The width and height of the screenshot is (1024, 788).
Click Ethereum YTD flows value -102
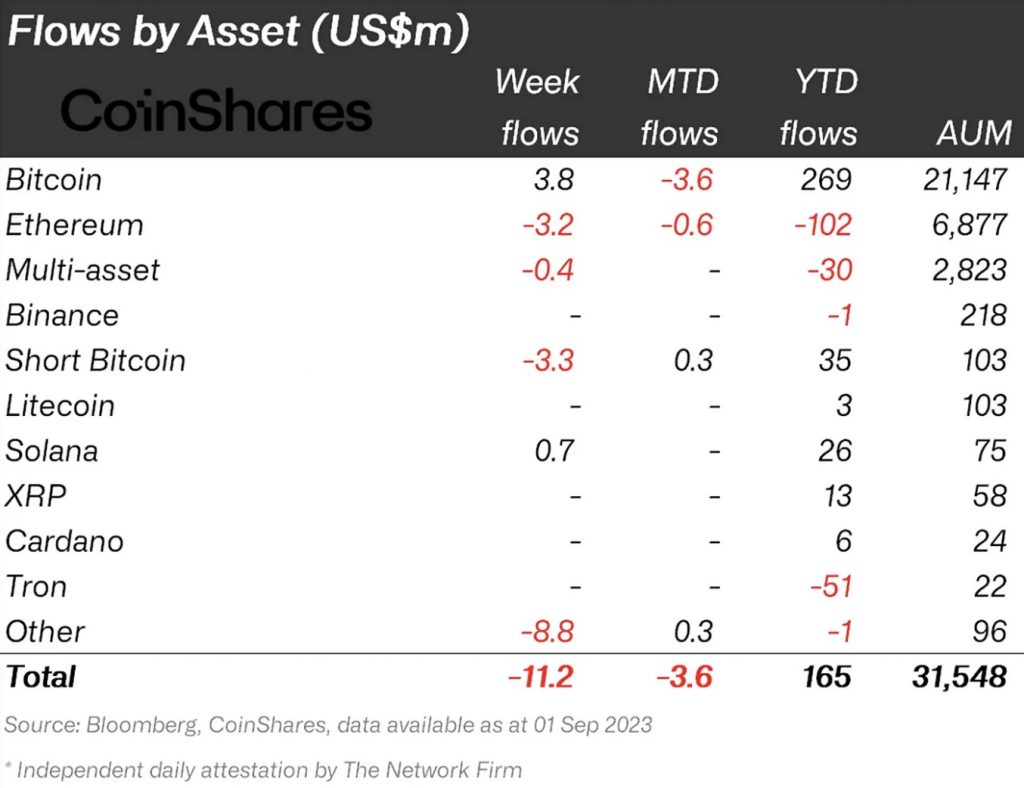coord(824,225)
